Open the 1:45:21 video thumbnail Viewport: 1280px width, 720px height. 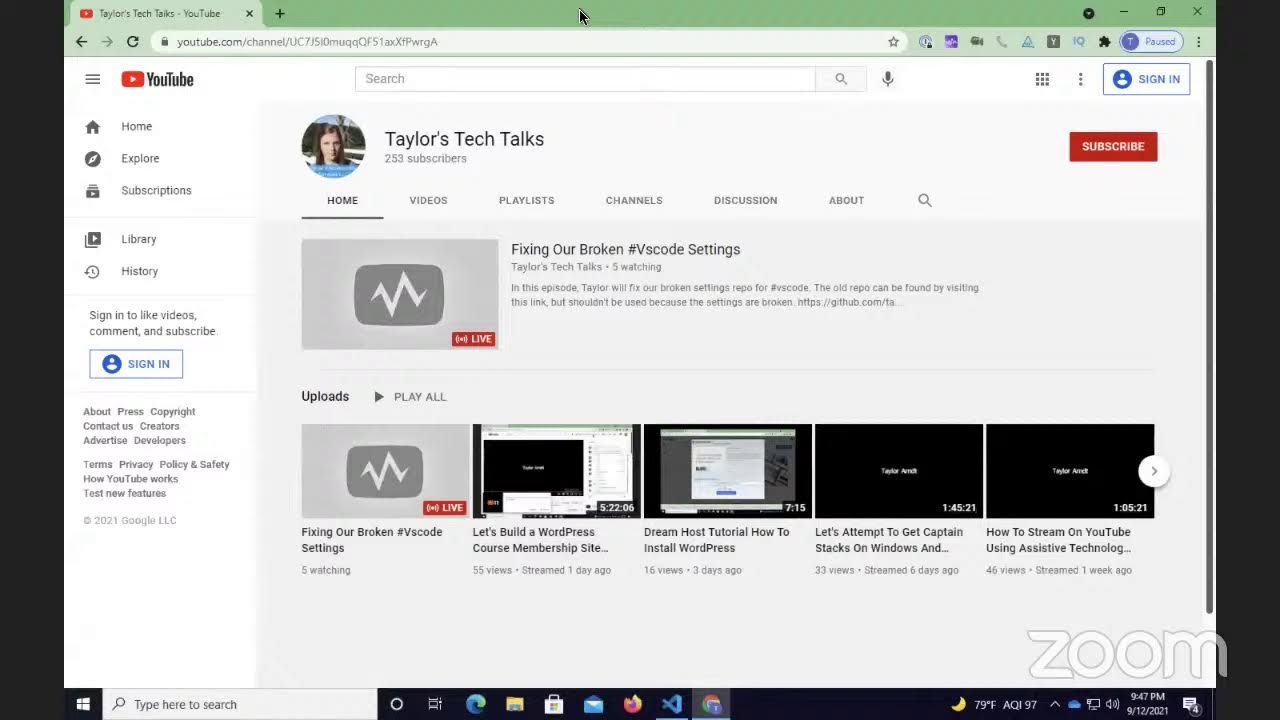pyautogui.click(x=899, y=471)
